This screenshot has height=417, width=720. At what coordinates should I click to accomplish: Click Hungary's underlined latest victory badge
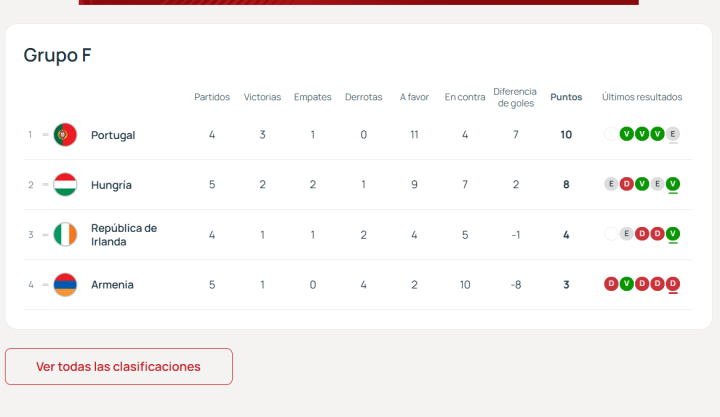(673, 184)
